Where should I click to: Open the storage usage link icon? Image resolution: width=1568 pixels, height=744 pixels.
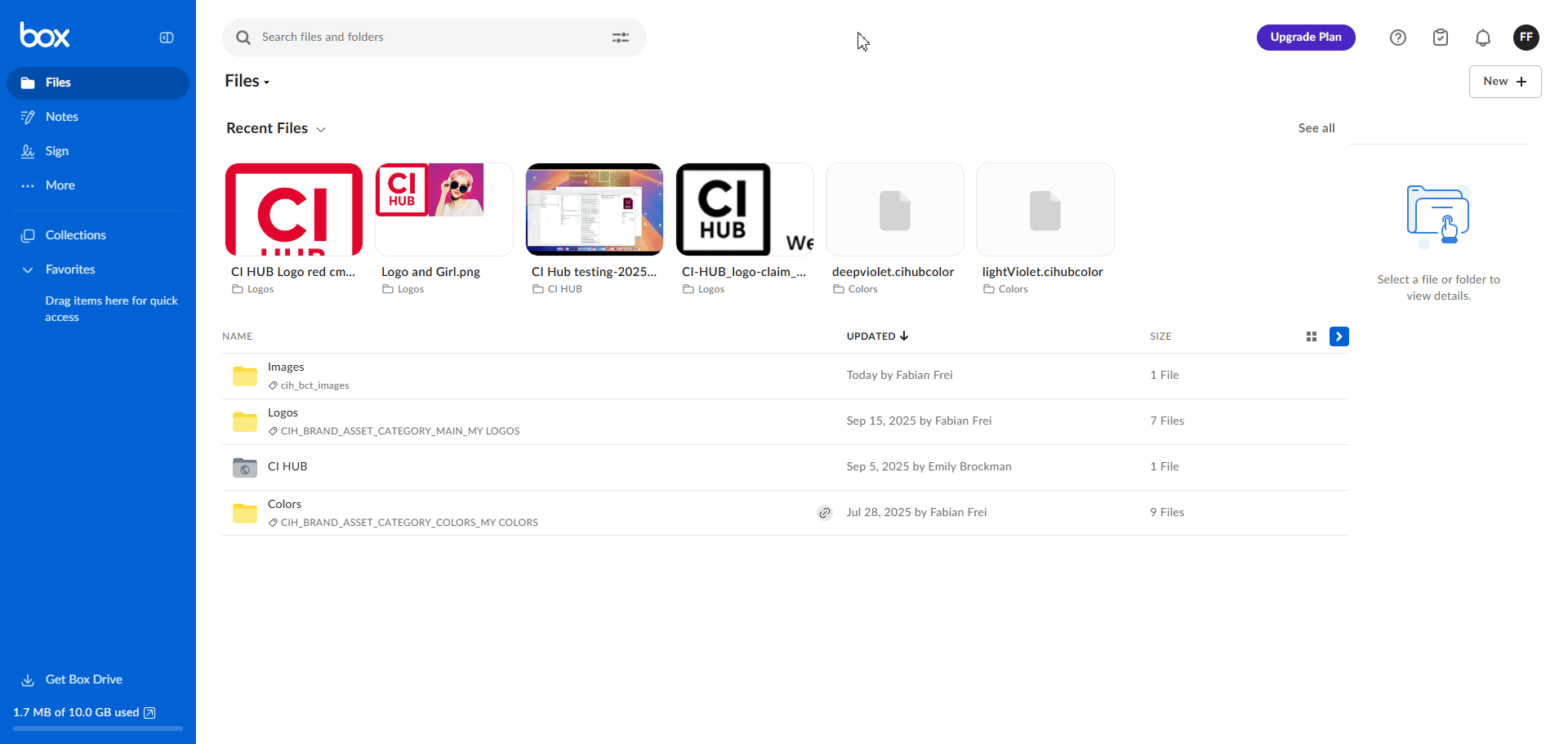click(149, 713)
